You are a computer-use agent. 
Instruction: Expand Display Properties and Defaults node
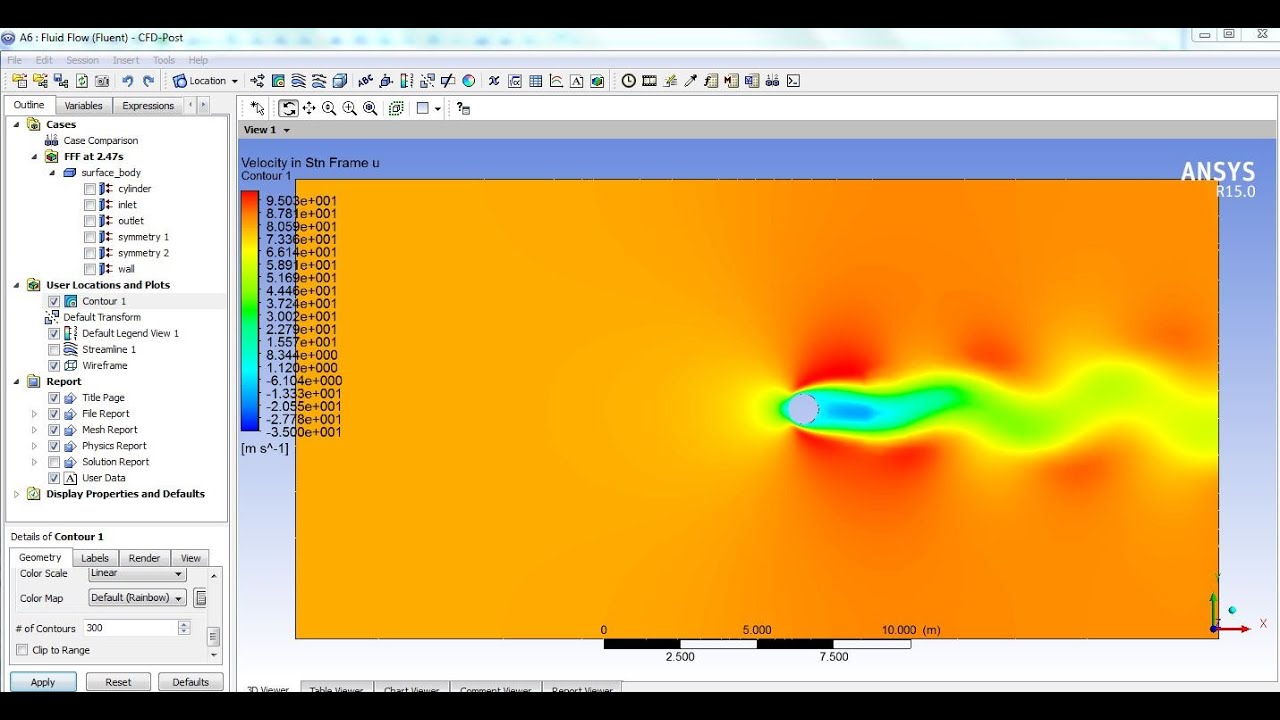(16, 494)
